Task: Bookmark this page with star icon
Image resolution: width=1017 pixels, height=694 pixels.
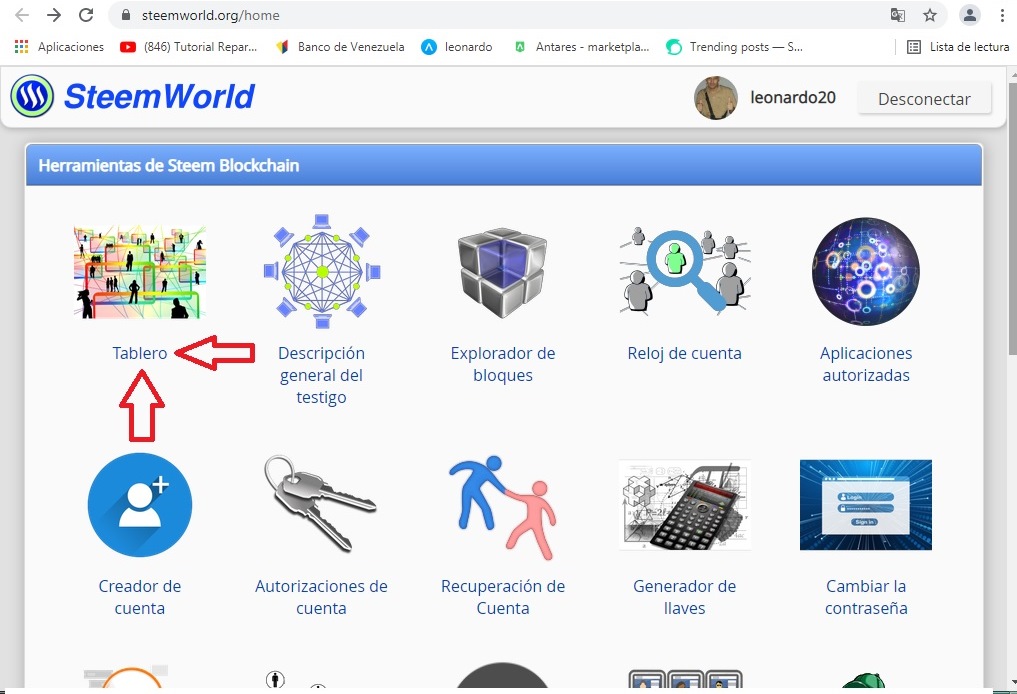Action: [930, 15]
